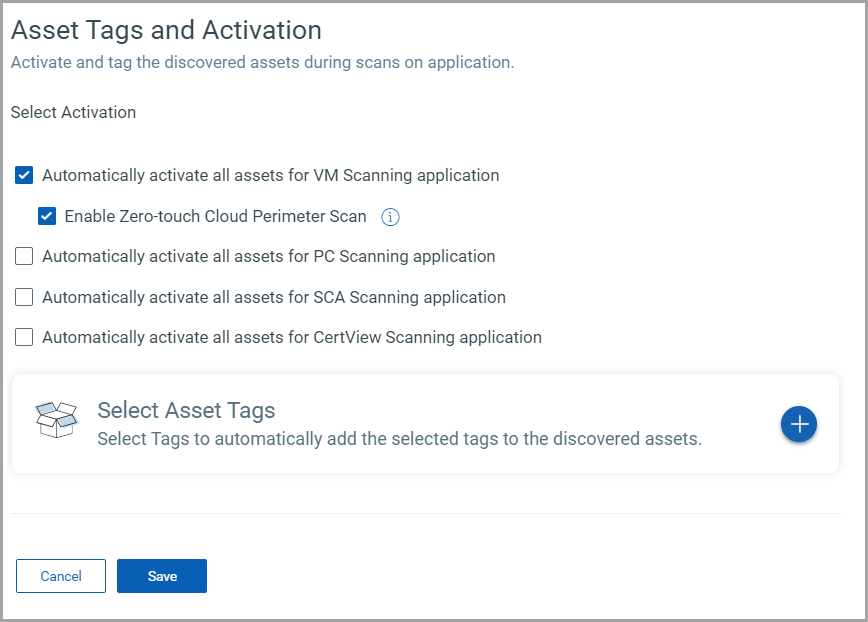Click the Select Asset Tags heading
The image size is (868, 622).
(186, 410)
